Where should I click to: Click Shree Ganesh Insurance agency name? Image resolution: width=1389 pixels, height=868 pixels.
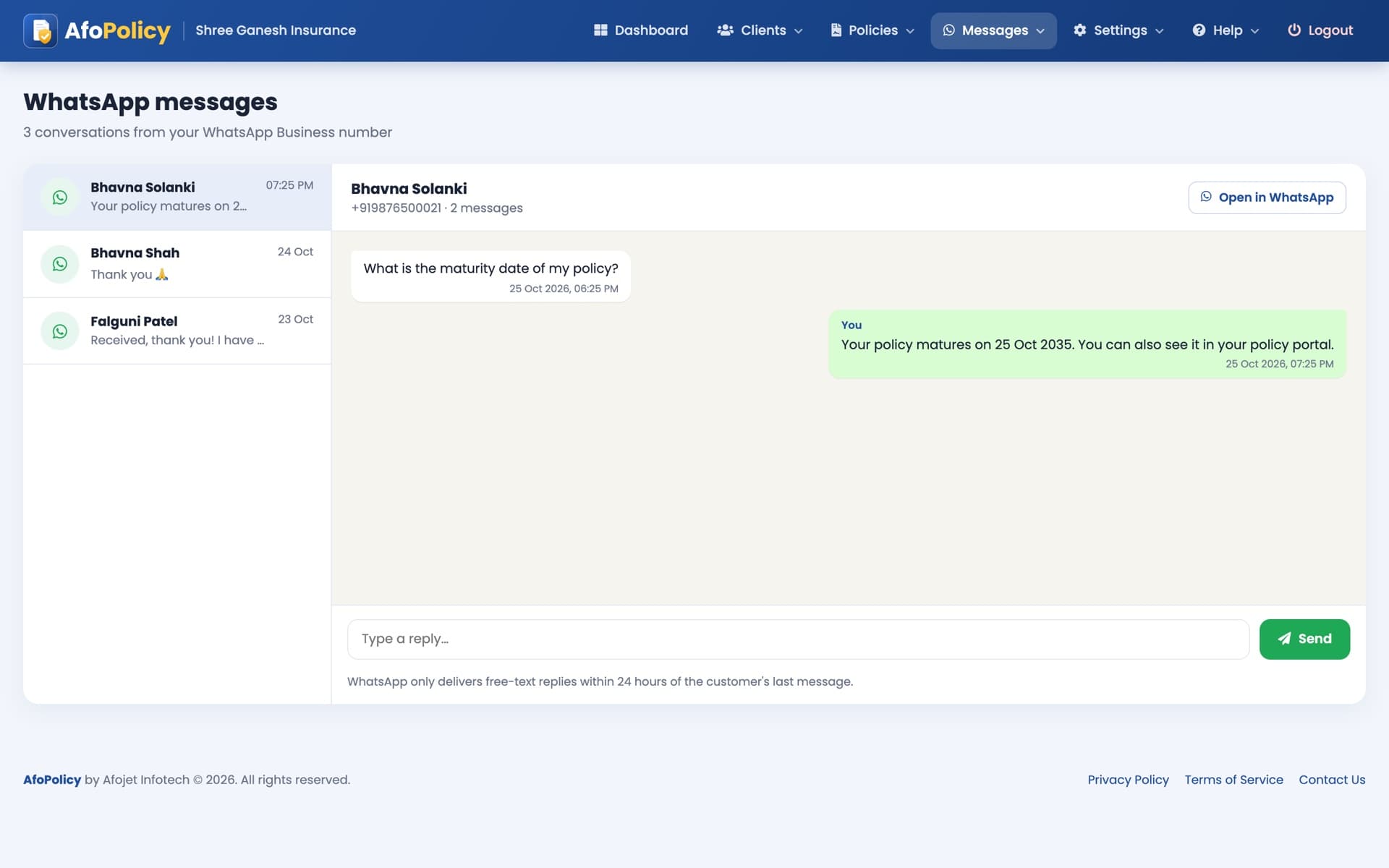click(x=276, y=30)
